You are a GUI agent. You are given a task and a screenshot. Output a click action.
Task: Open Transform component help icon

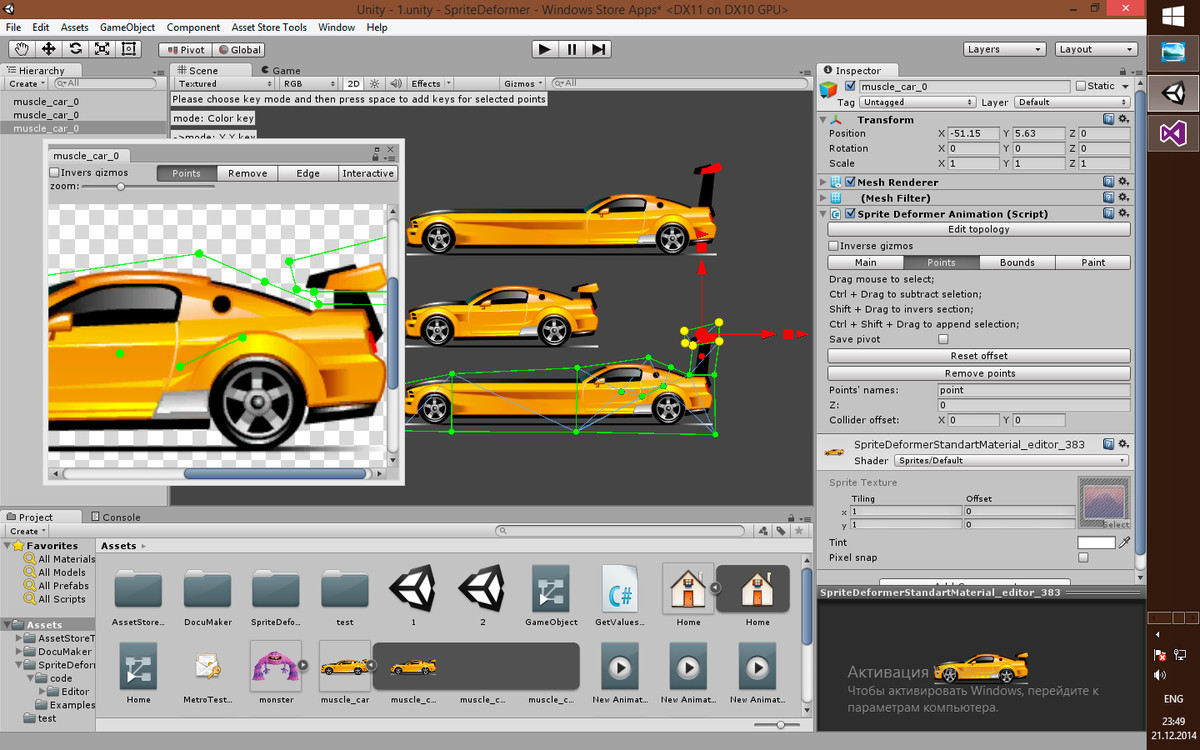click(x=1109, y=119)
